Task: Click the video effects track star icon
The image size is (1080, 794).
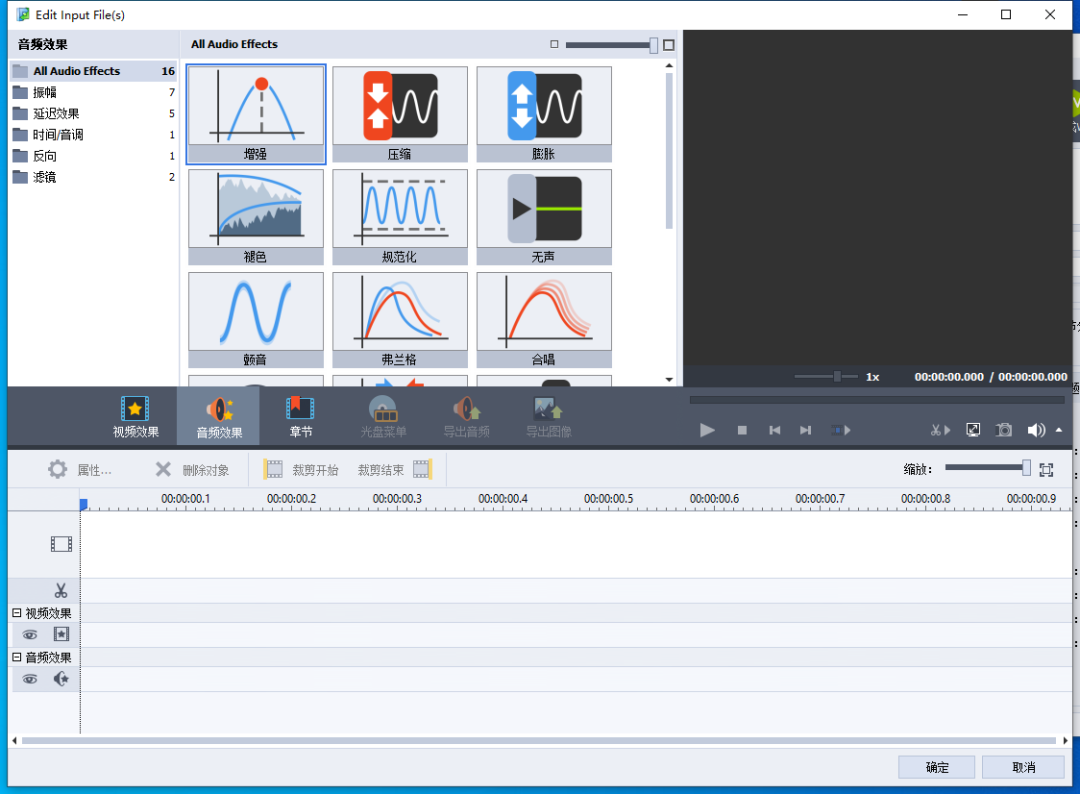Action: 61,634
